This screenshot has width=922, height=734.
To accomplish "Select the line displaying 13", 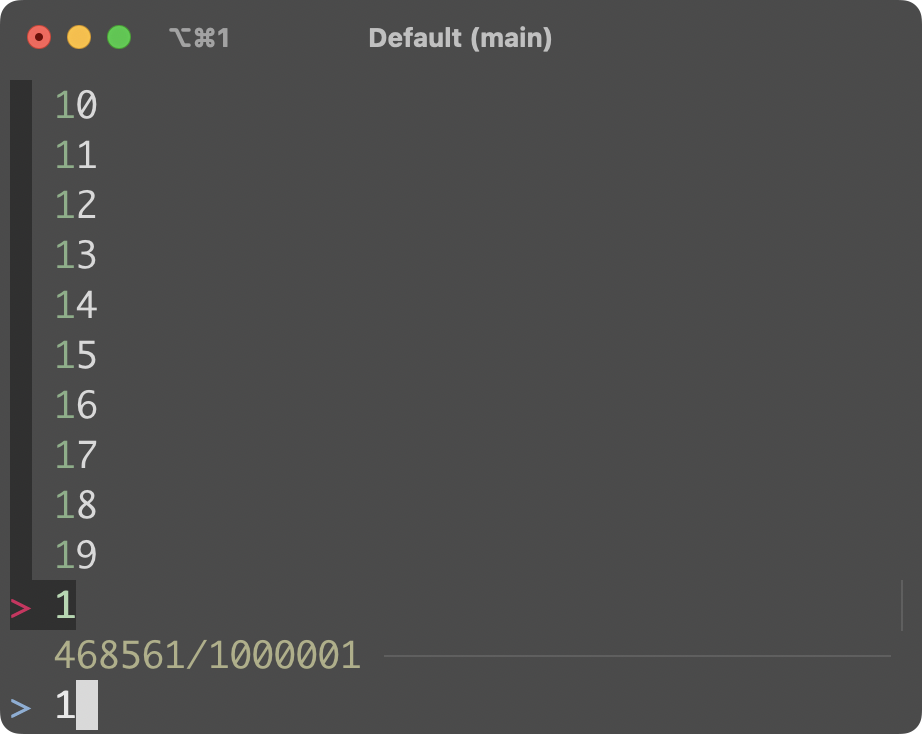I will tap(75, 255).
